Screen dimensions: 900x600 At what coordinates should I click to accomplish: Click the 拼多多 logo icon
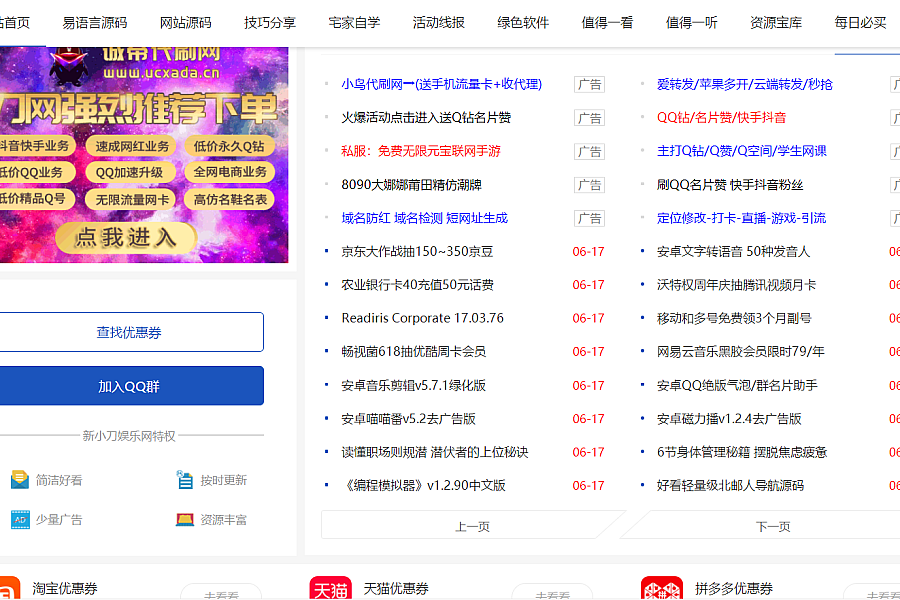[x=662, y=588]
